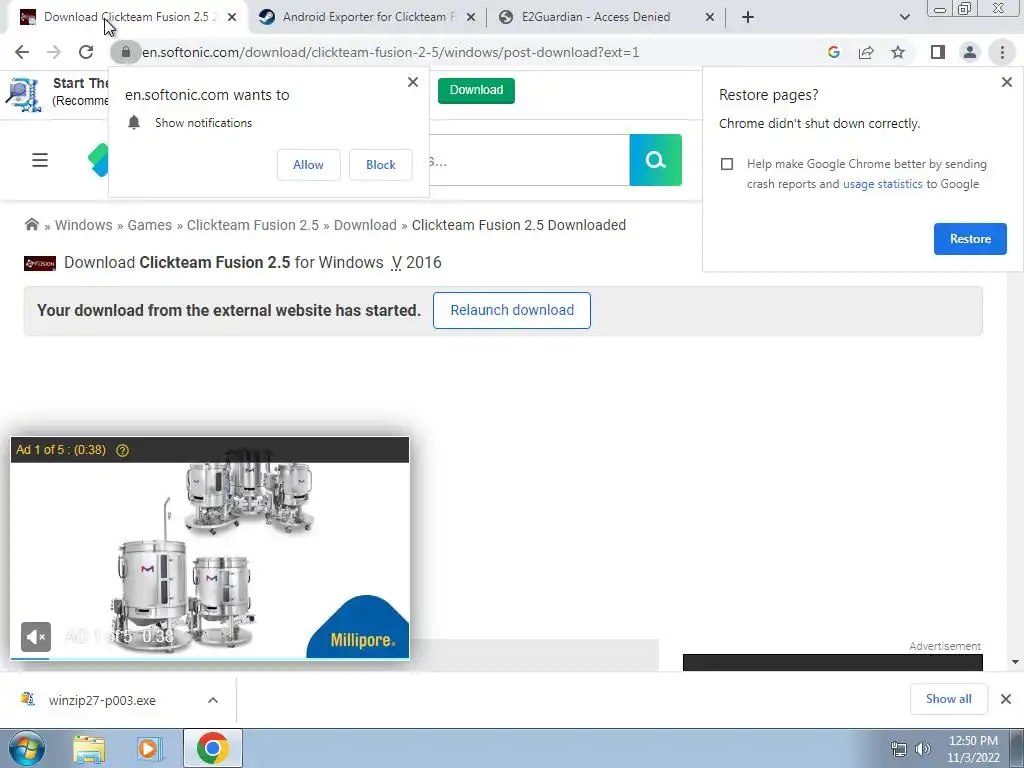
Task: Reload the current page
Action: coord(86,52)
